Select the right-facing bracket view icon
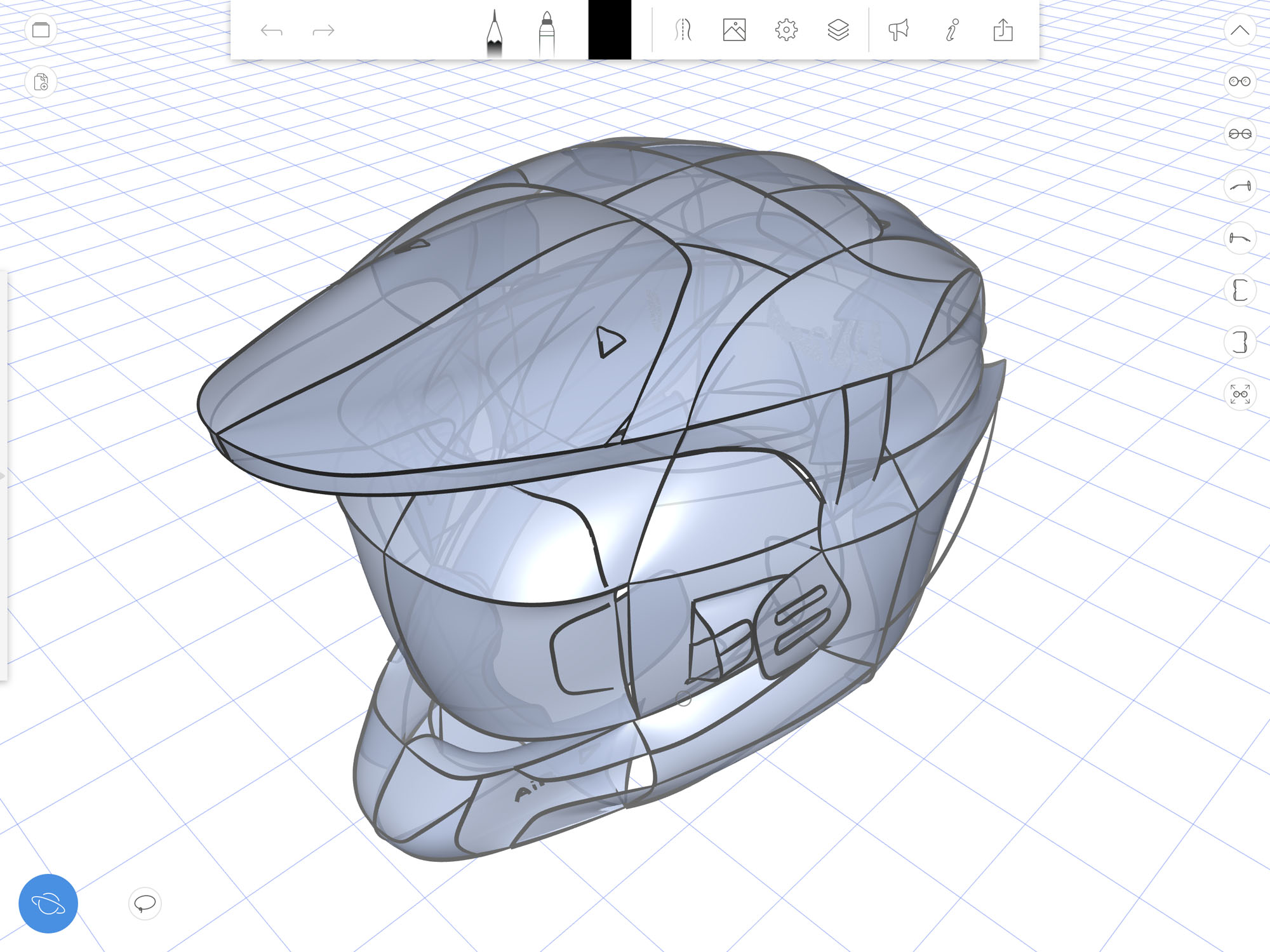Screen dimensions: 1270x952 (x=1240, y=342)
